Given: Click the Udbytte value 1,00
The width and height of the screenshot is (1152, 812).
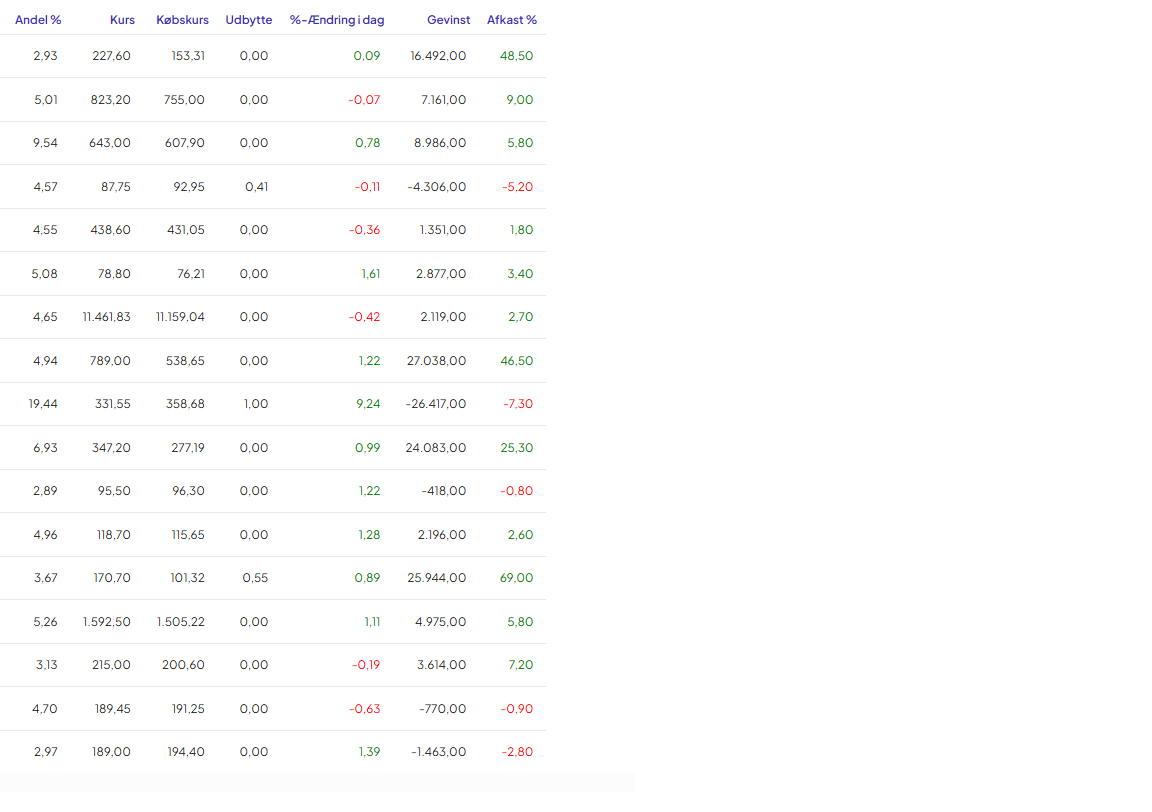Looking at the screenshot, I should click(x=255, y=404).
